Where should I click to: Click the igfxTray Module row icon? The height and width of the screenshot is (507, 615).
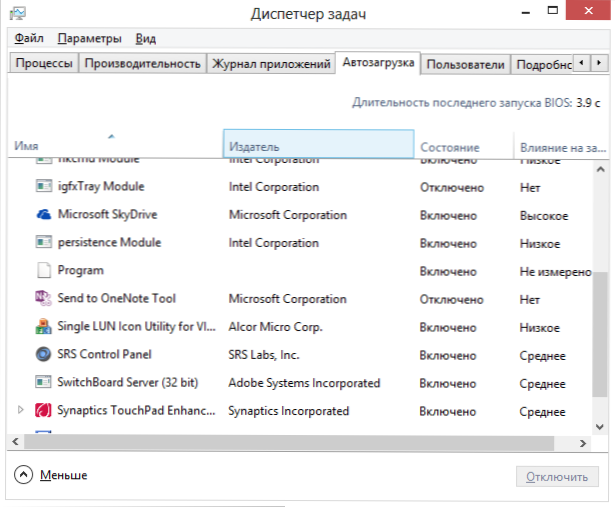(44, 186)
